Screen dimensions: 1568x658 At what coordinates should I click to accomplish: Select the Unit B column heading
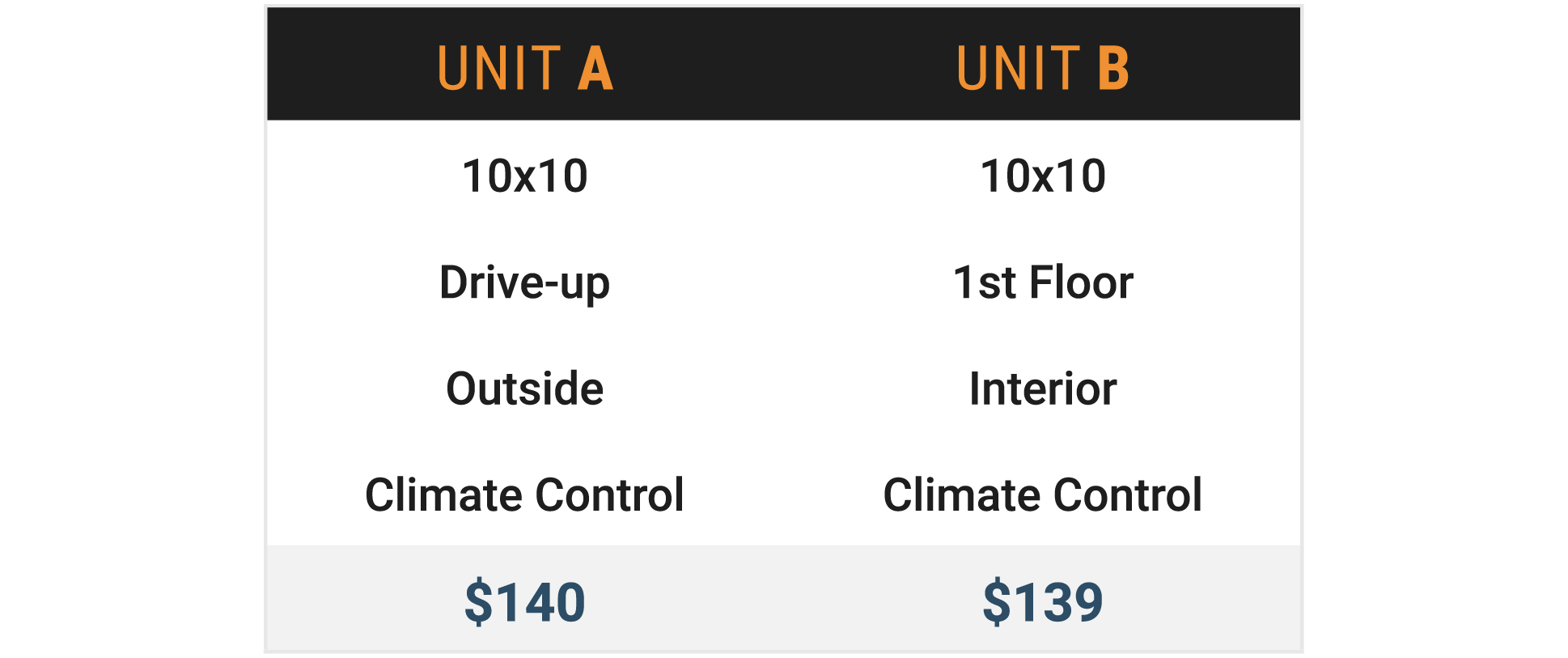pyautogui.click(x=1042, y=68)
